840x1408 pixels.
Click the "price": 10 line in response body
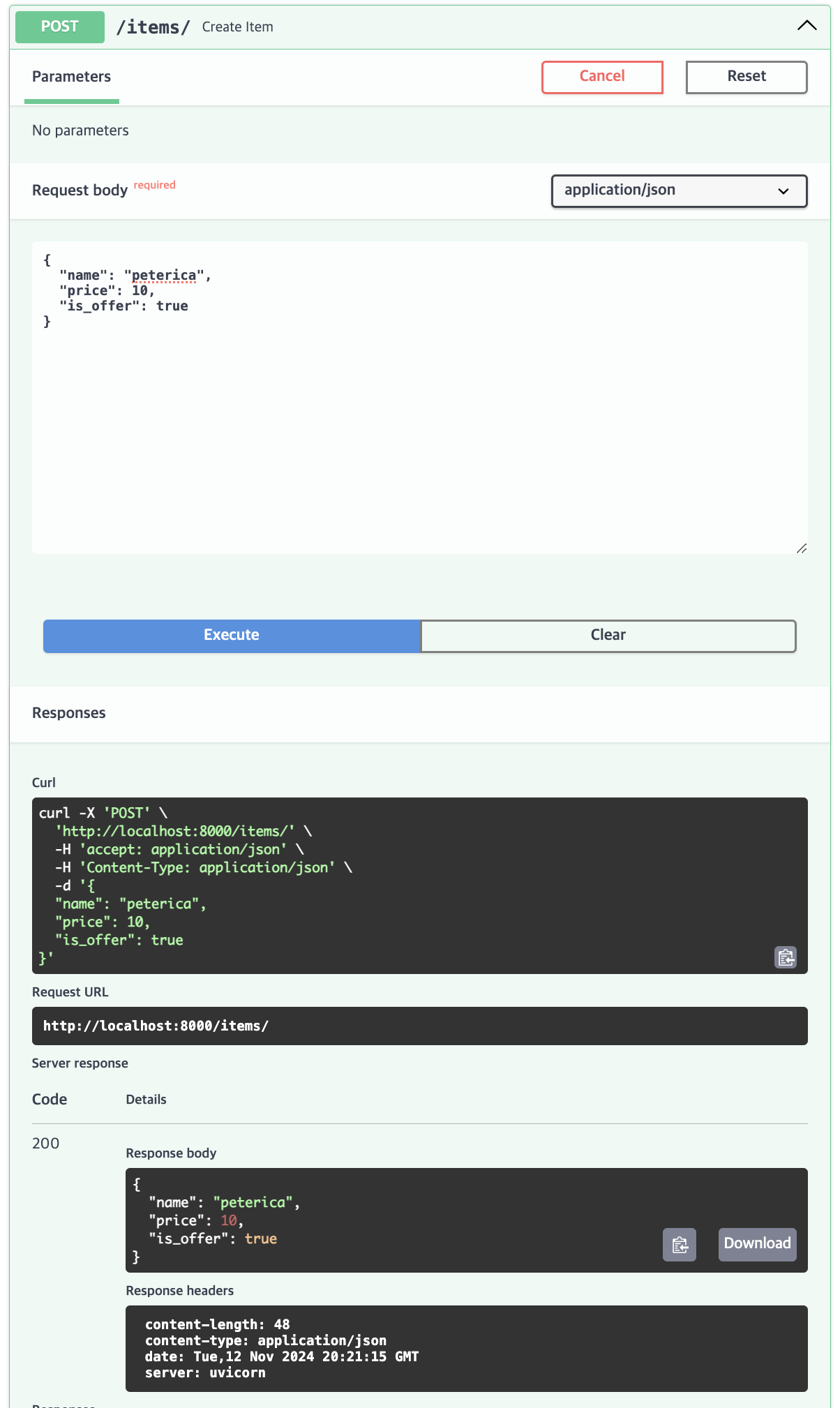point(196,1220)
